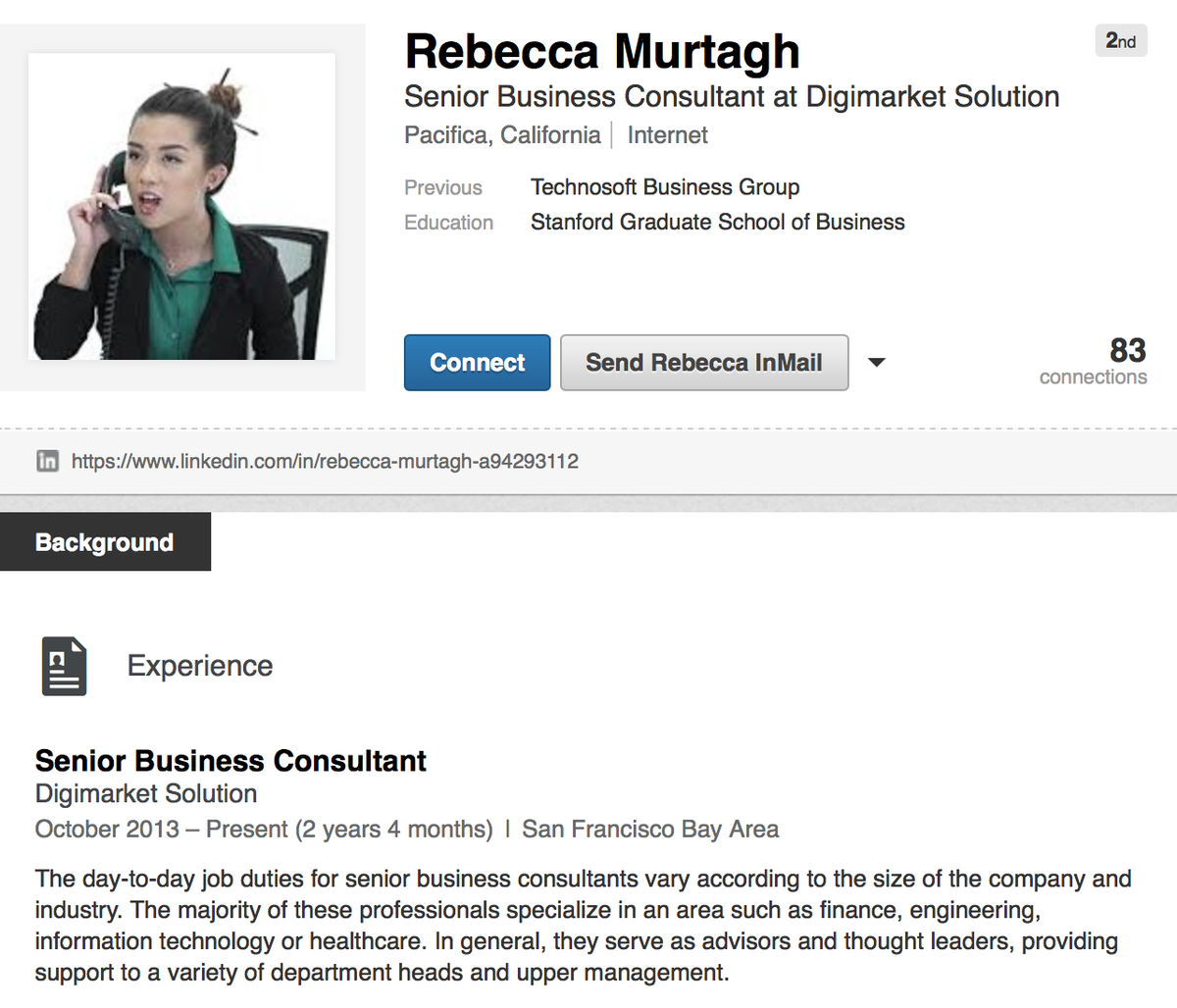Image resolution: width=1177 pixels, height=1008 pixels.
Task: Click the Rebecca Murtagh name heading
Action: pyautogui.click(x=602, y=52)
